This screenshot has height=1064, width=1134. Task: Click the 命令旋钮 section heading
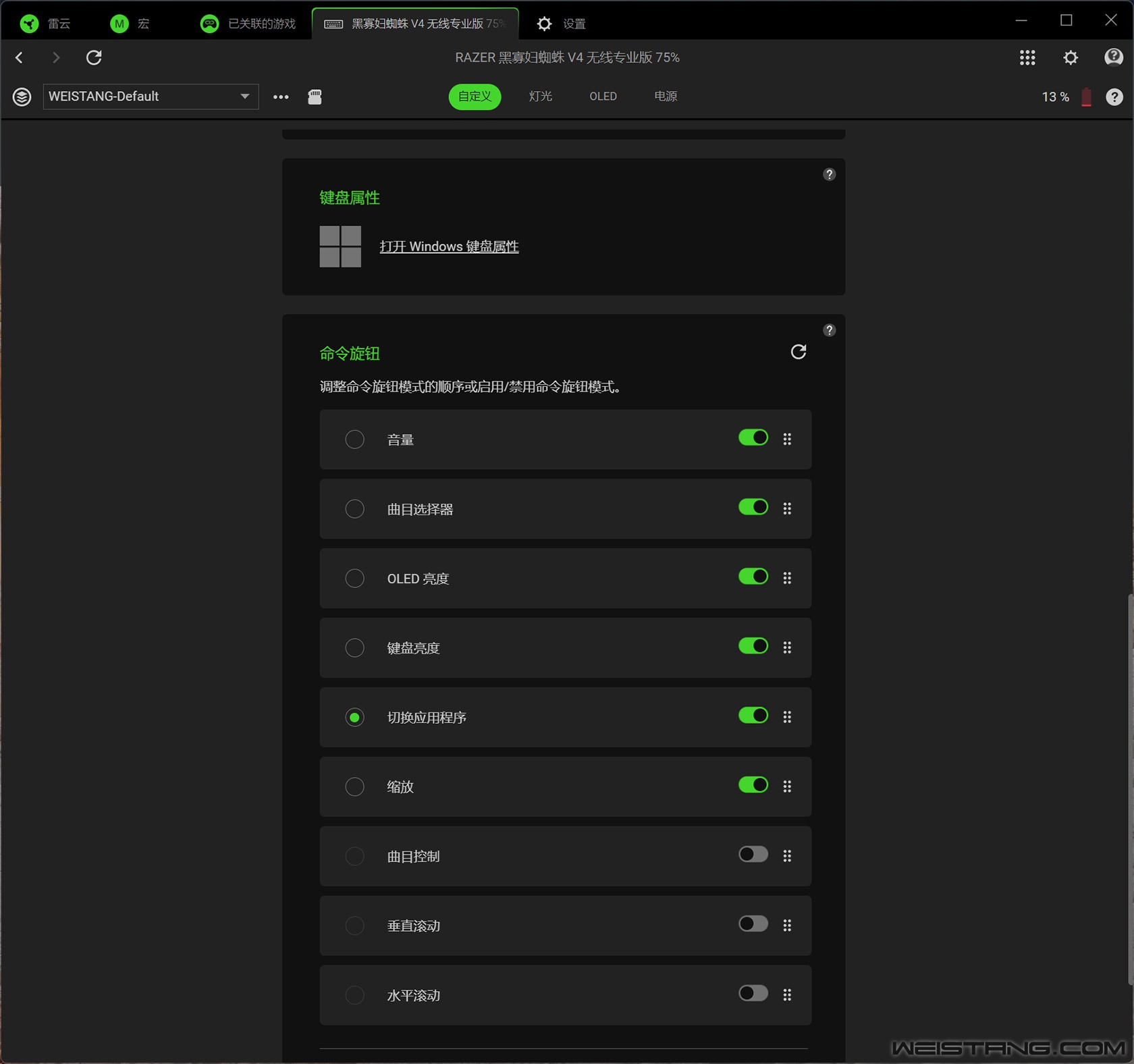[350, 354]
